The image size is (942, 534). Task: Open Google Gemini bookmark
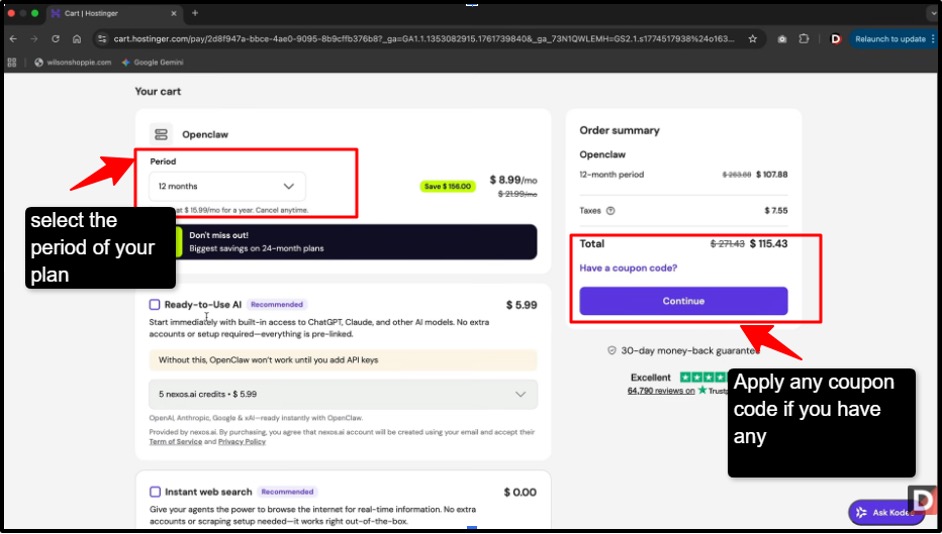click(x=153, y=62)
